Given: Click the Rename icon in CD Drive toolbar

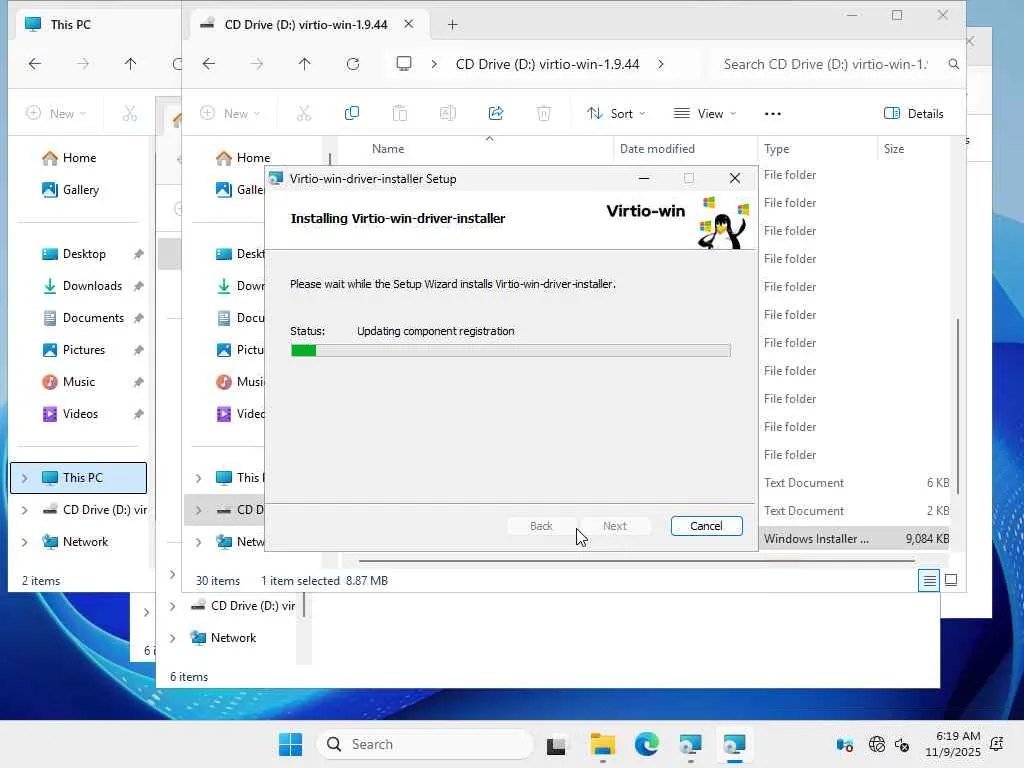Looking at the screenshot, I should coord(447,113).
